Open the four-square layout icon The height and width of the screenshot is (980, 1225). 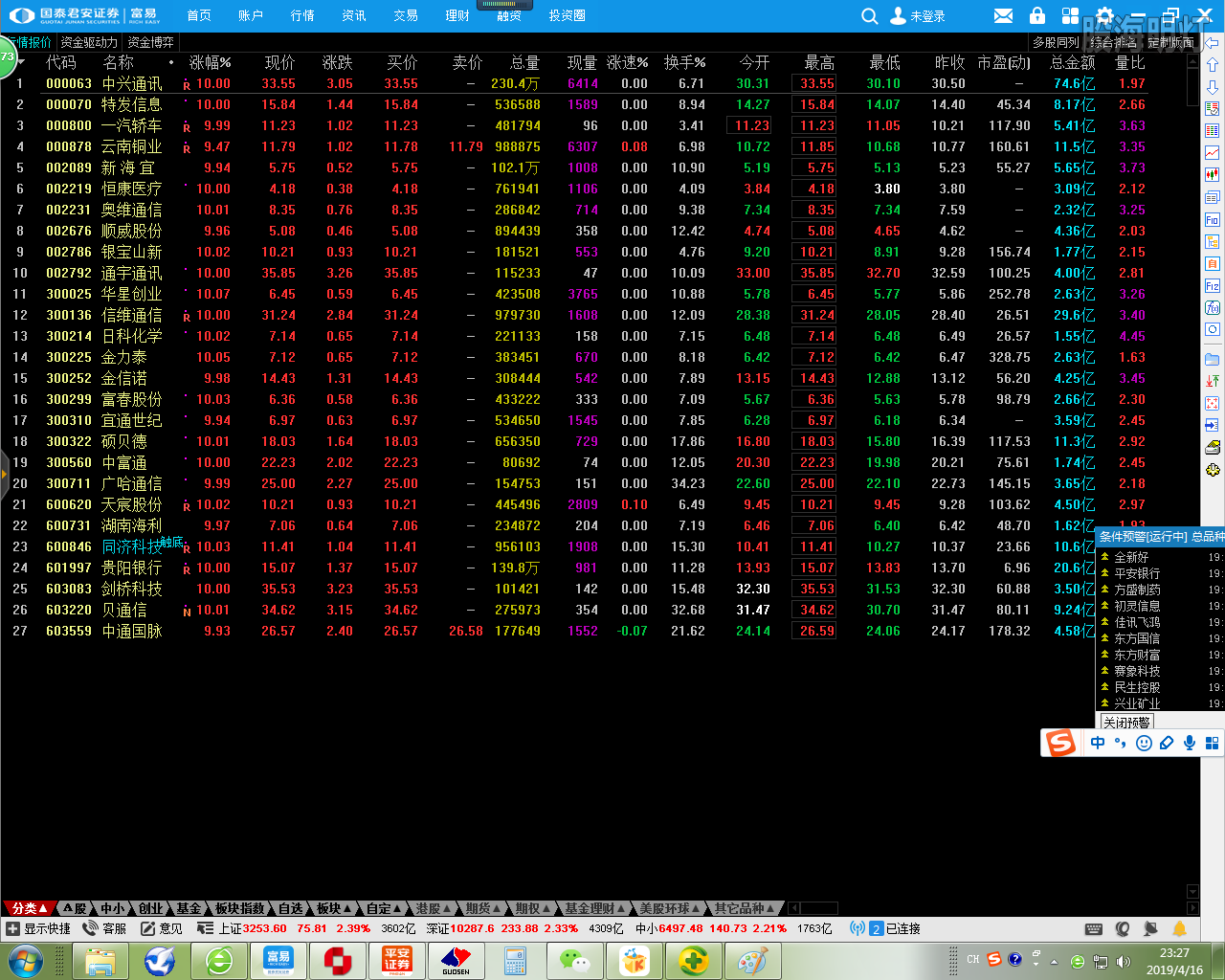click(1071, 16)
